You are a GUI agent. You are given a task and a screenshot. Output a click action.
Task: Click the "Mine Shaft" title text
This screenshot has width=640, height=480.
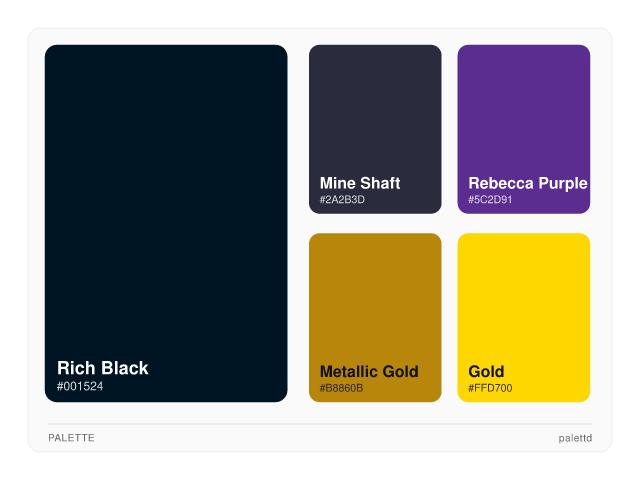click(x=360, y=183)
